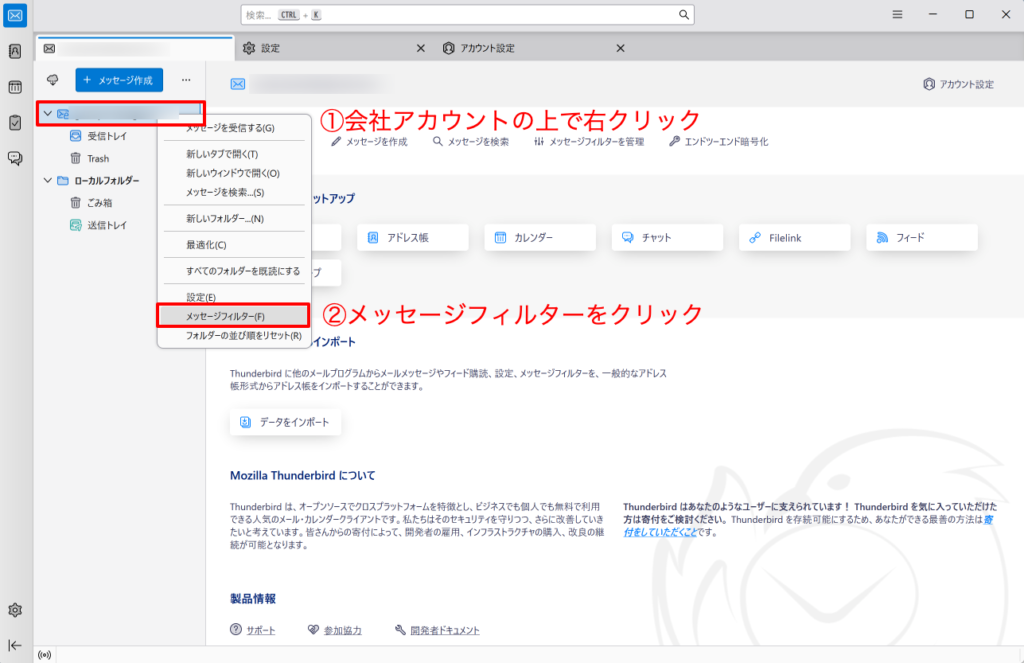
Task: Click in the global search field
Action: (x=467, y=15)
